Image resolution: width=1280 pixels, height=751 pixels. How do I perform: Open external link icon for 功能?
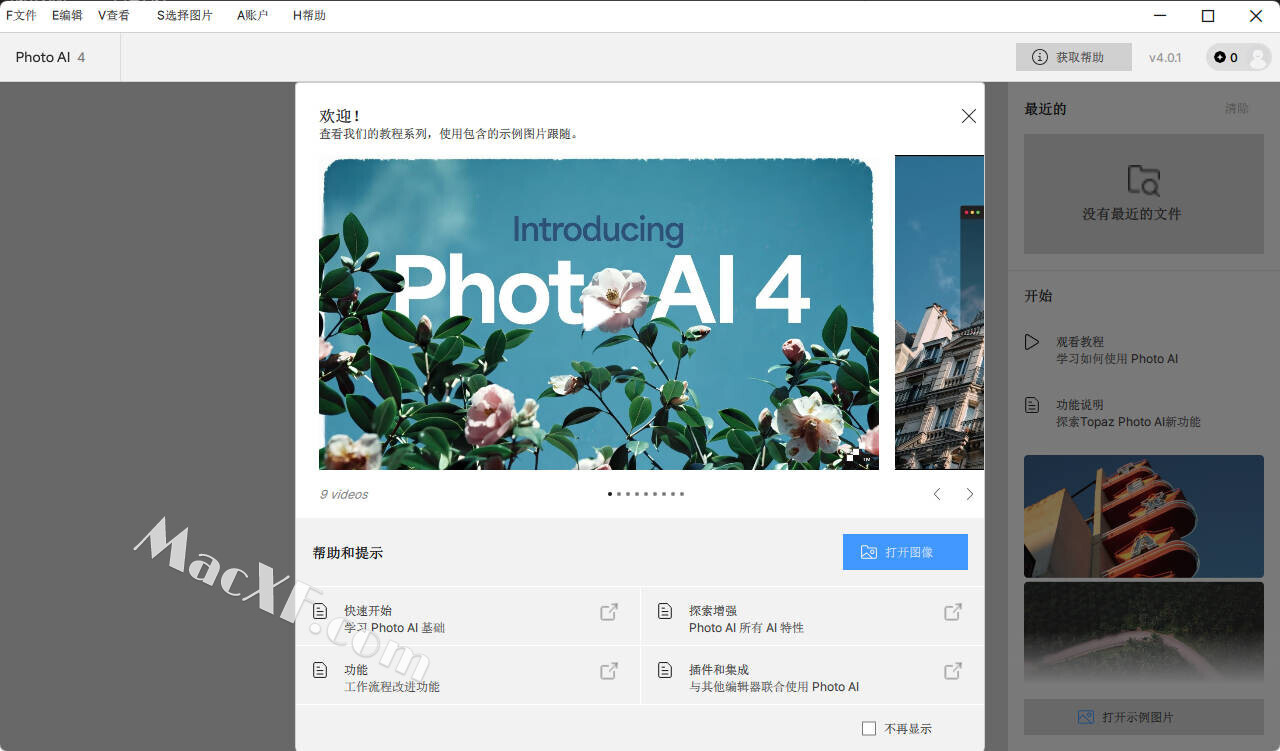click(608, 671)
